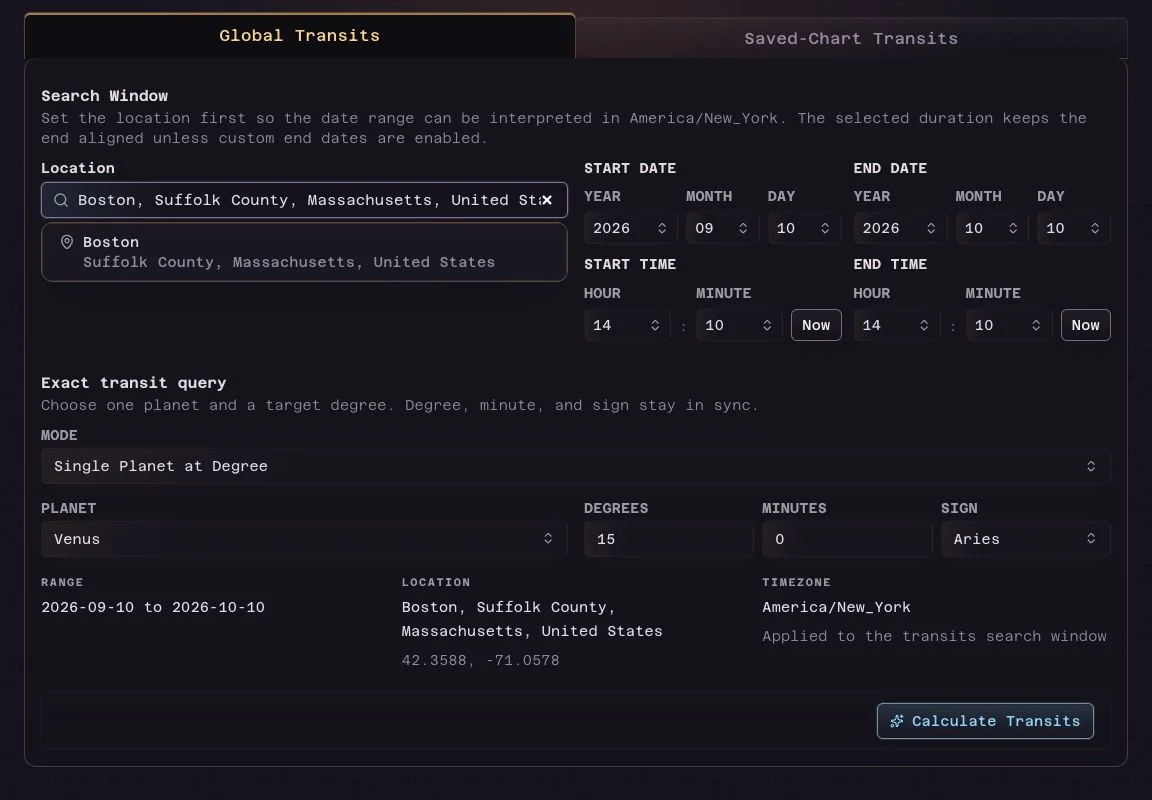Open the end date Month 10 selector
The width and height of the screenshot is (1152, 800).
pyautogui.click(x=991, y=228)
